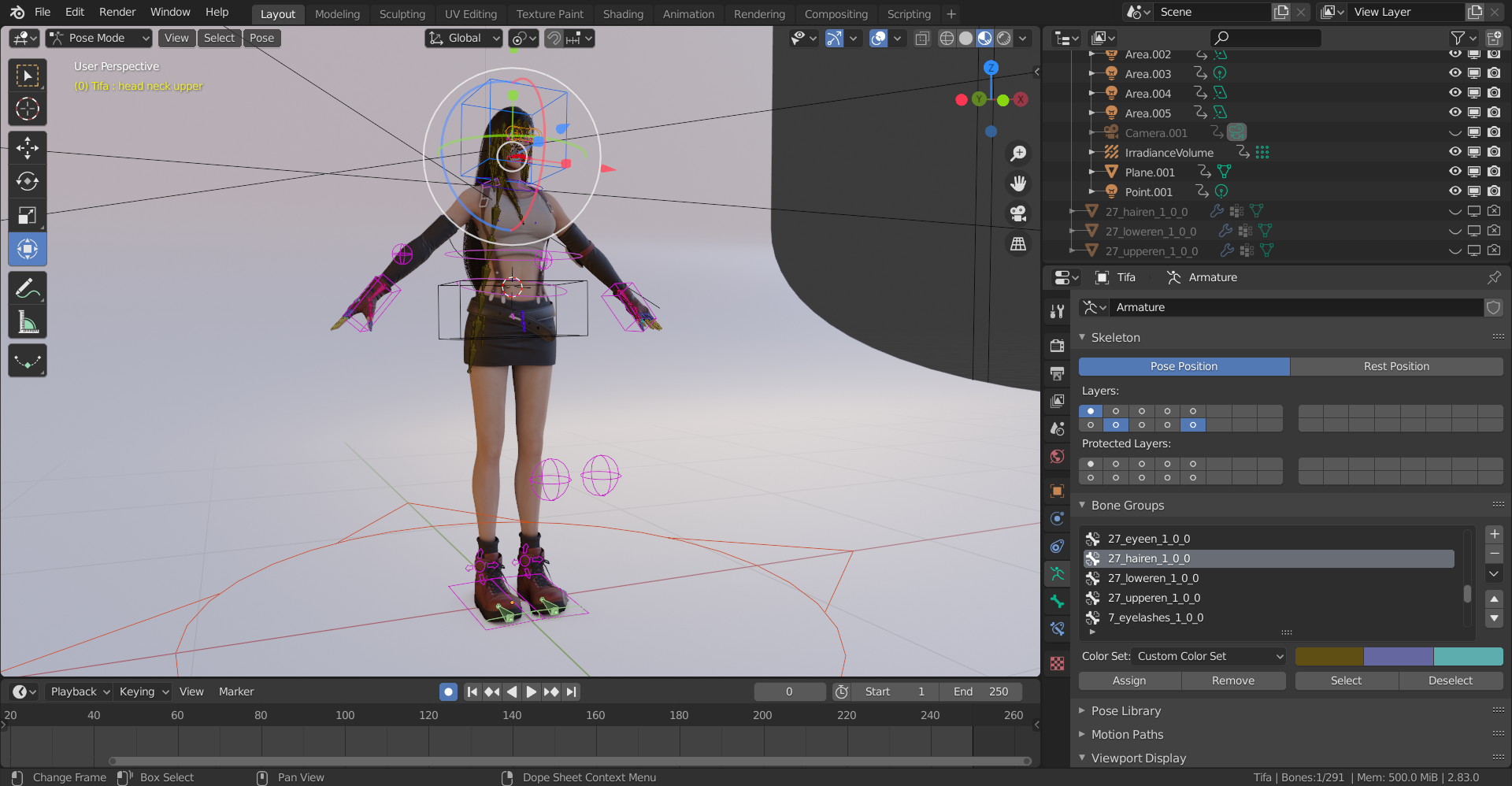This screenshot has width=1512, height=786.
Task: Click the 3D cursor tool
Action: coord(28,109)
